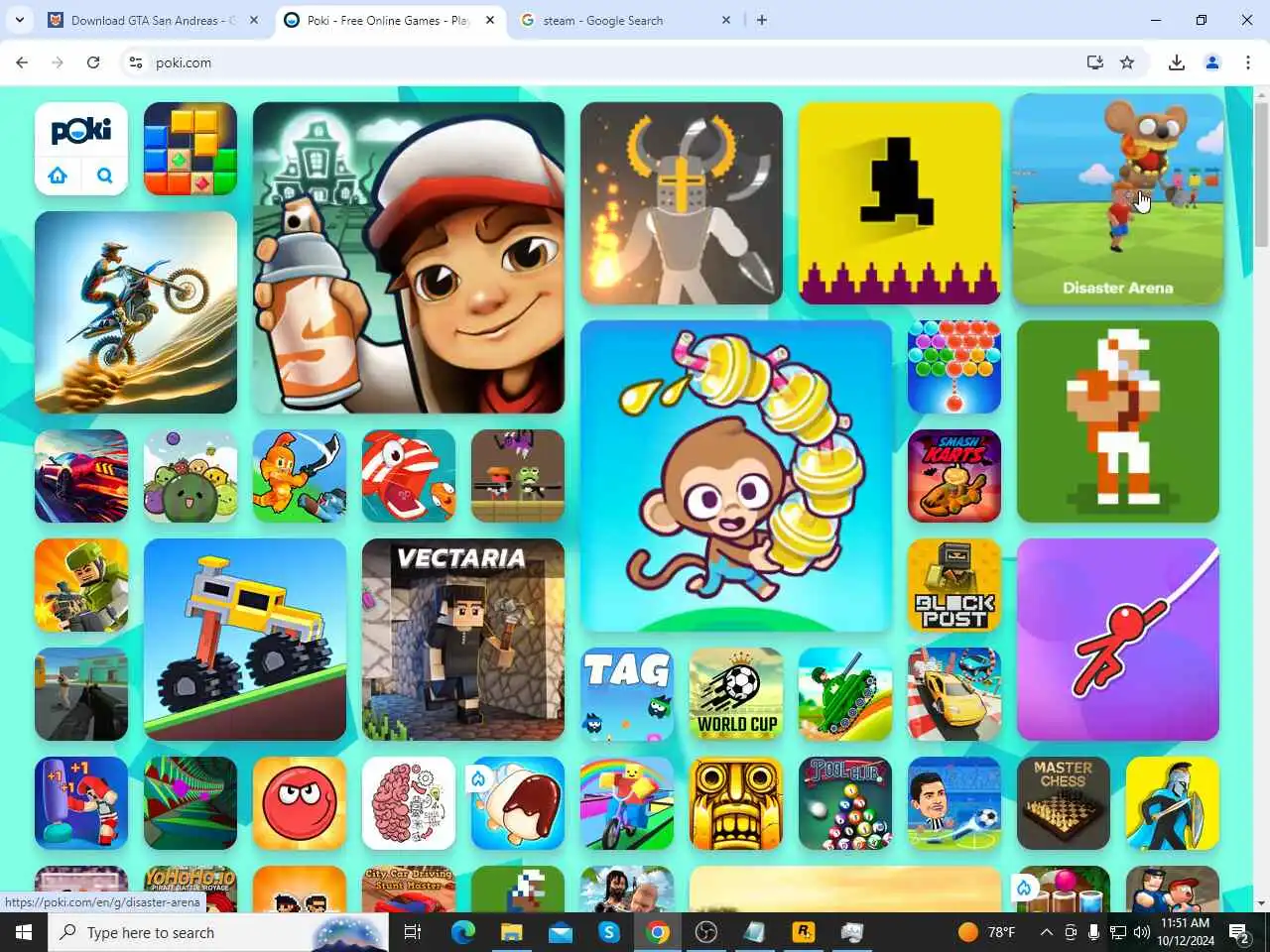The width and height of the screenshot is (1270, 952).
Task: Open the dirt bike stunt game tile
Action: point(136,312)
